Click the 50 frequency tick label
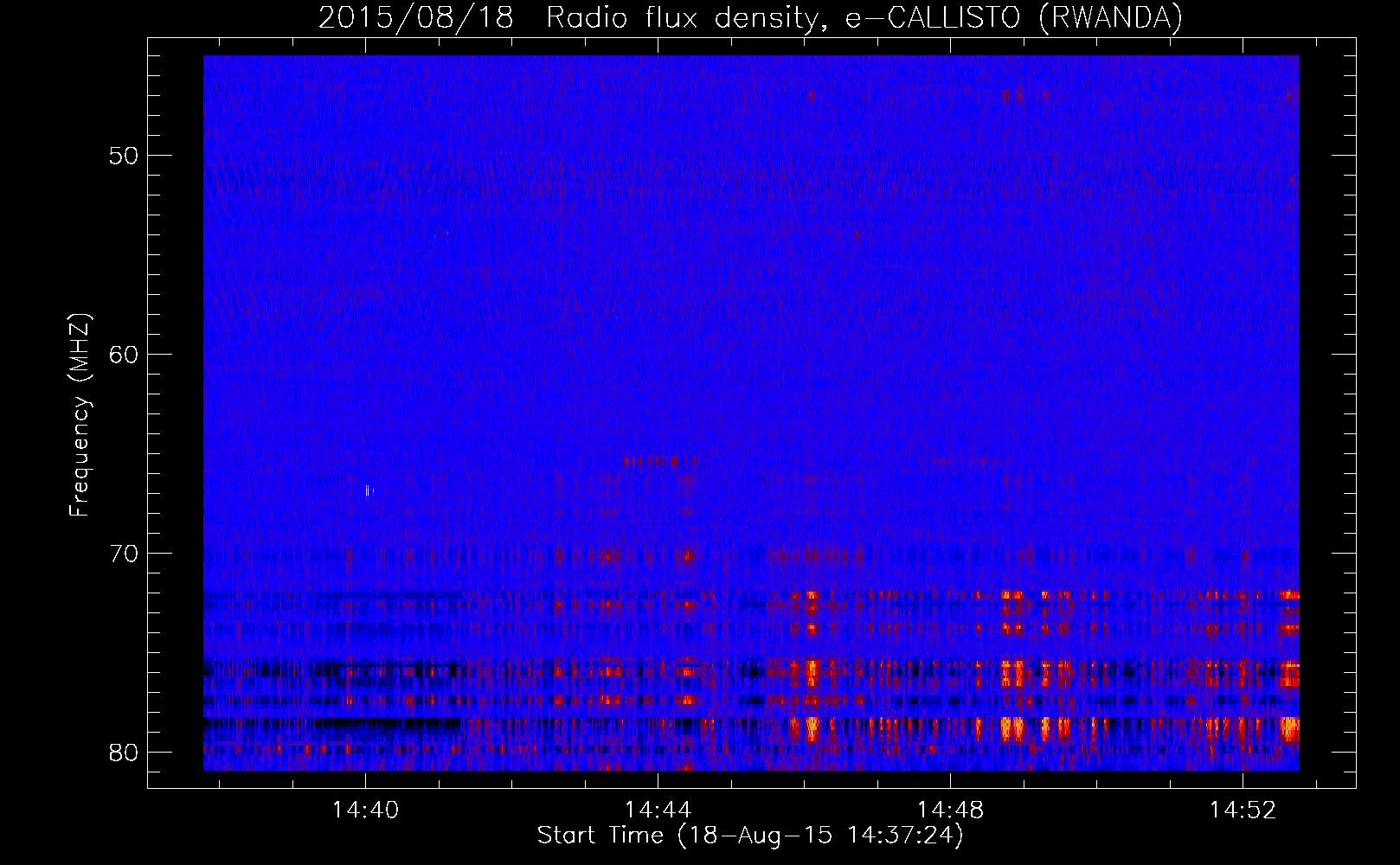The height and width of the screenshot is (865, 1400). [x=124, y=156]
